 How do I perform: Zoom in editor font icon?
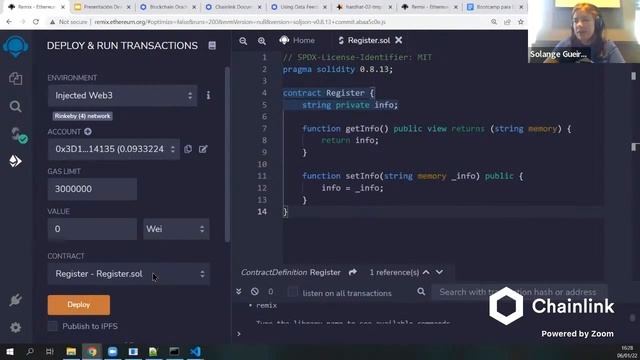[x=262, y=41]
